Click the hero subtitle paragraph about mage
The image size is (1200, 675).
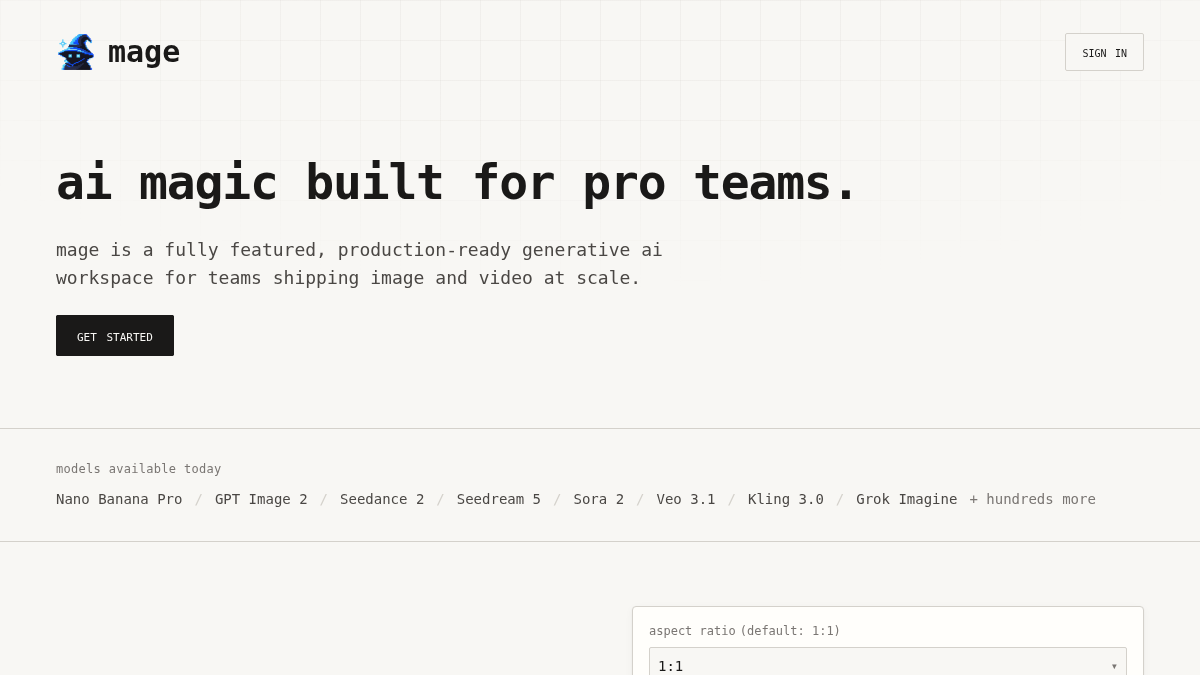(x=359, y=264)
